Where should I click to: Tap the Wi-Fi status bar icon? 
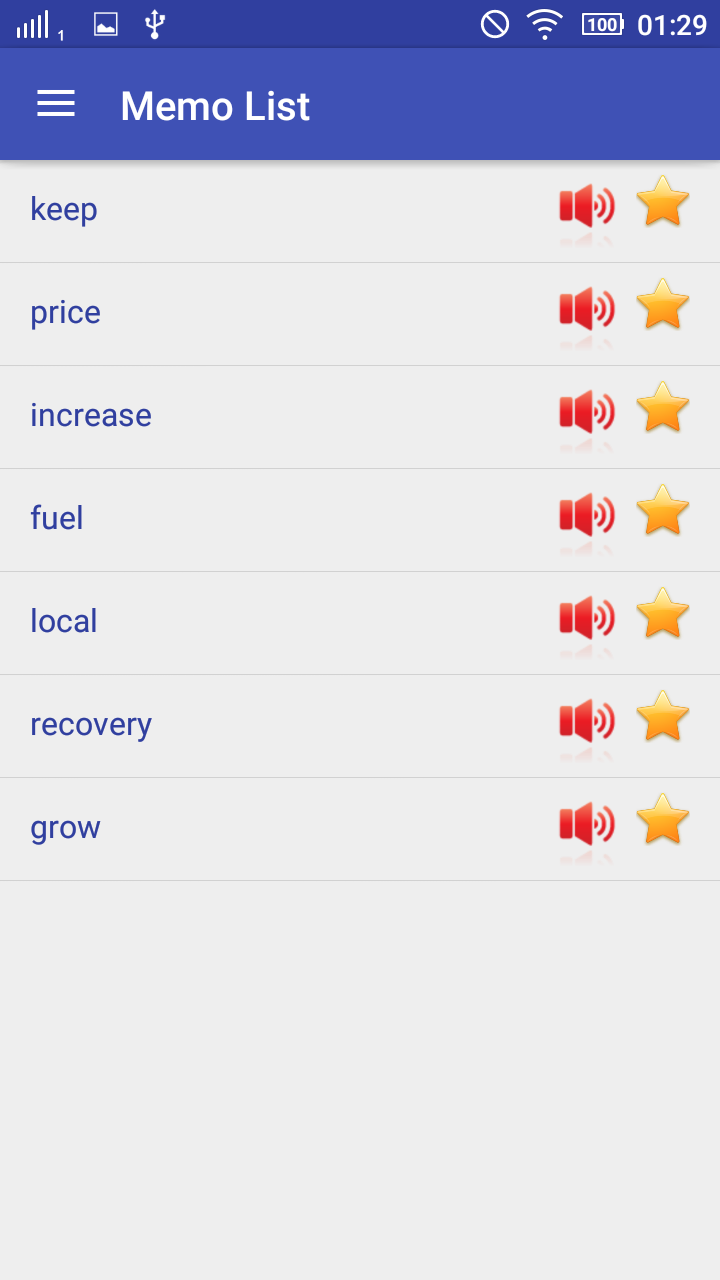click(545, 24)
